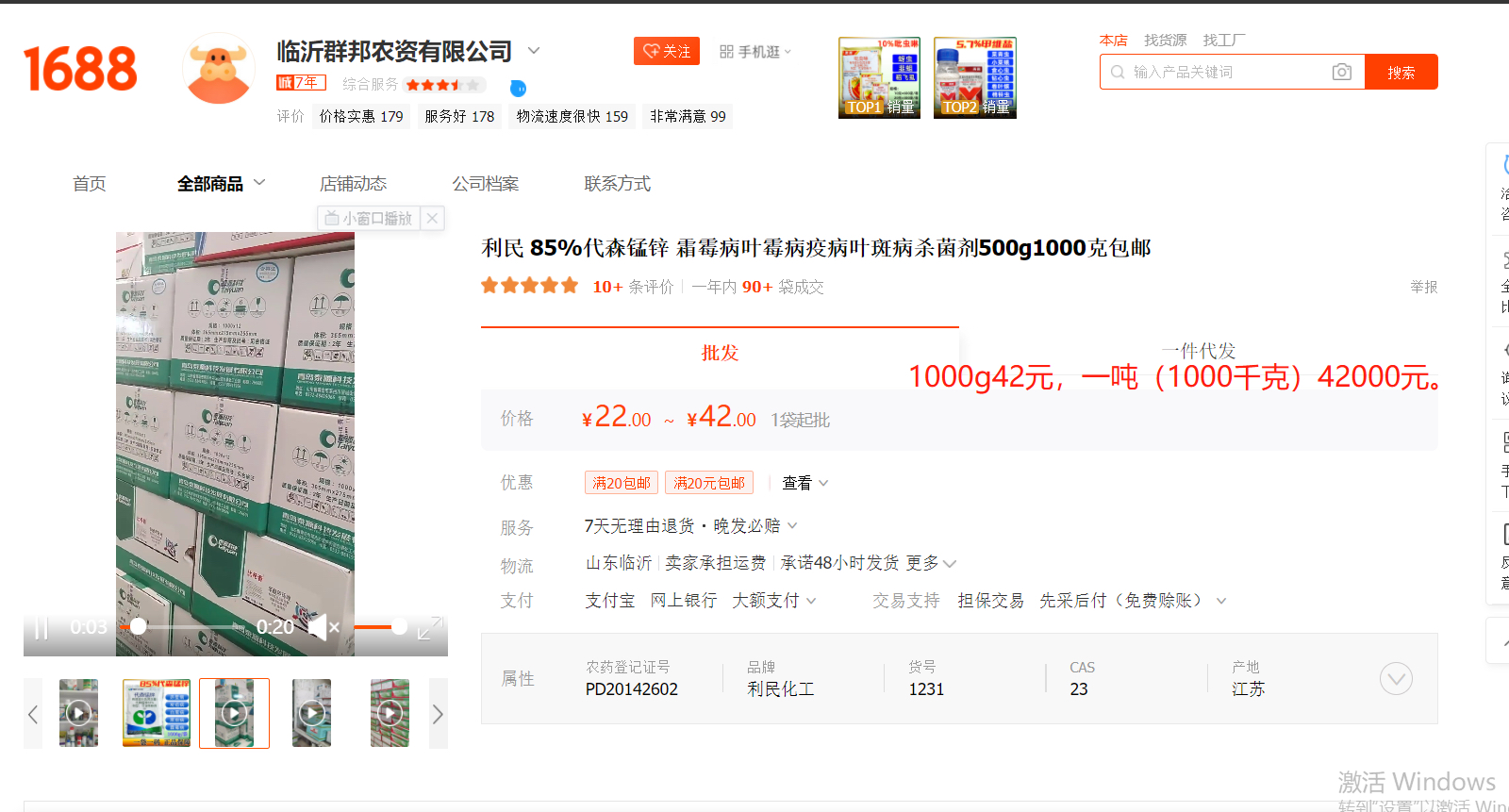The width and height of the screenshot is (1509, 812).
Task: Select the first video thumbnail
Action: [78, 713]
